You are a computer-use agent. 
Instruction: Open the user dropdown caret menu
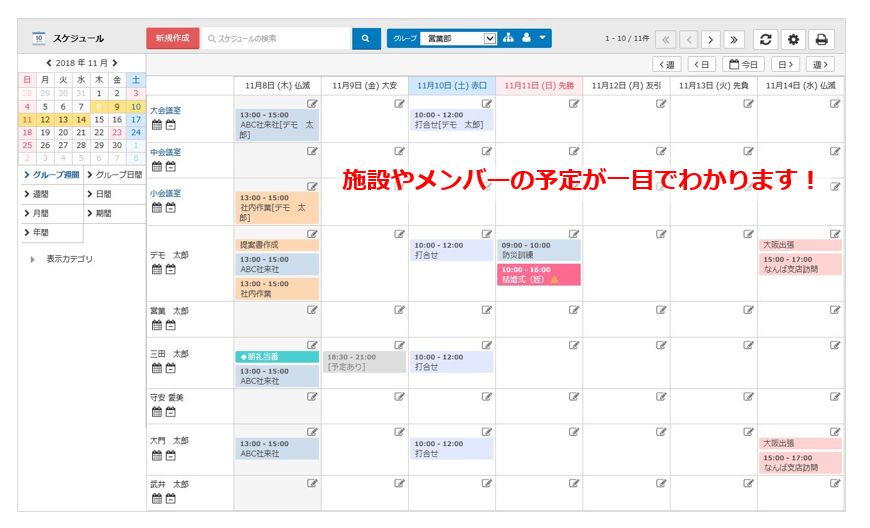coord(542,39)
